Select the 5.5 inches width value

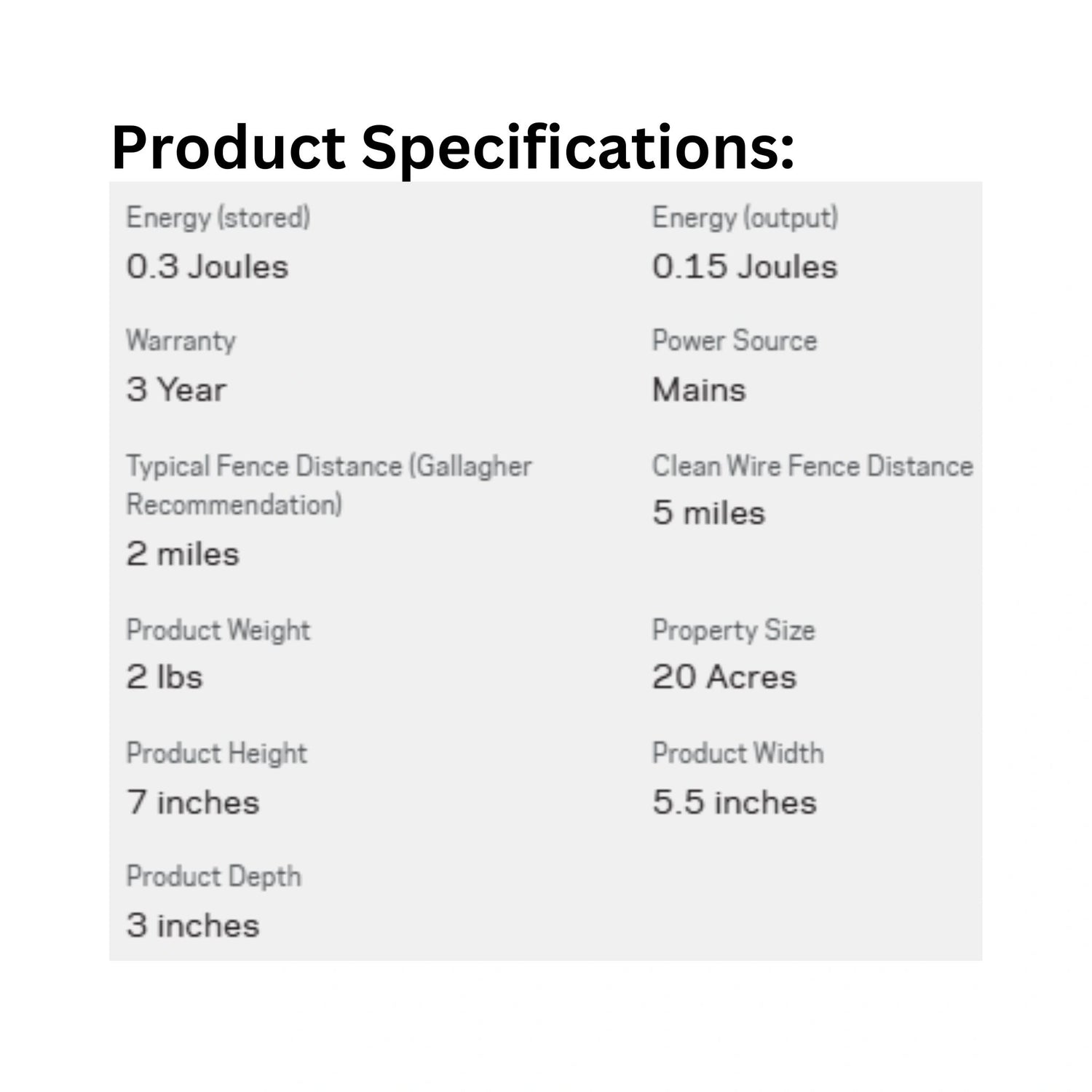tap(735, 802)
